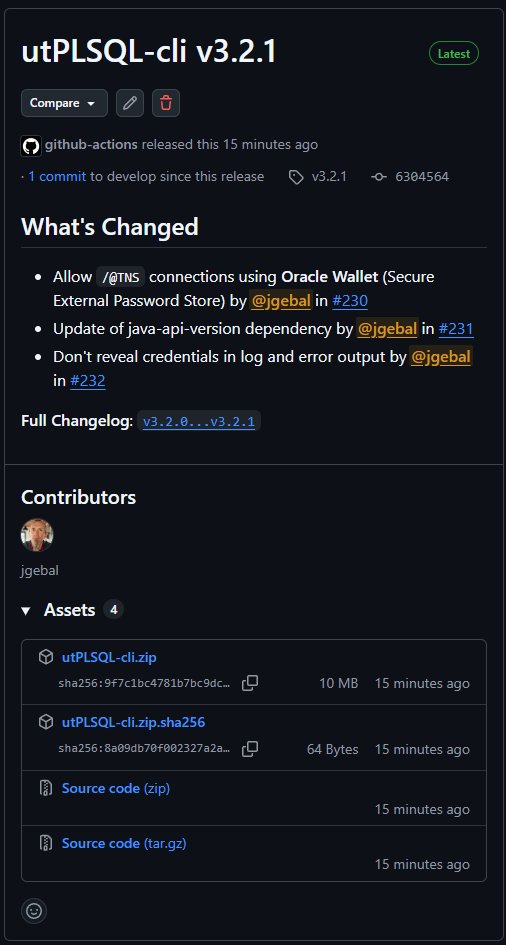This screenshot has height=945, width=506.
Task: Click jgebal contributor avatar
Action: pyautogui.click(x=37, y=535)
